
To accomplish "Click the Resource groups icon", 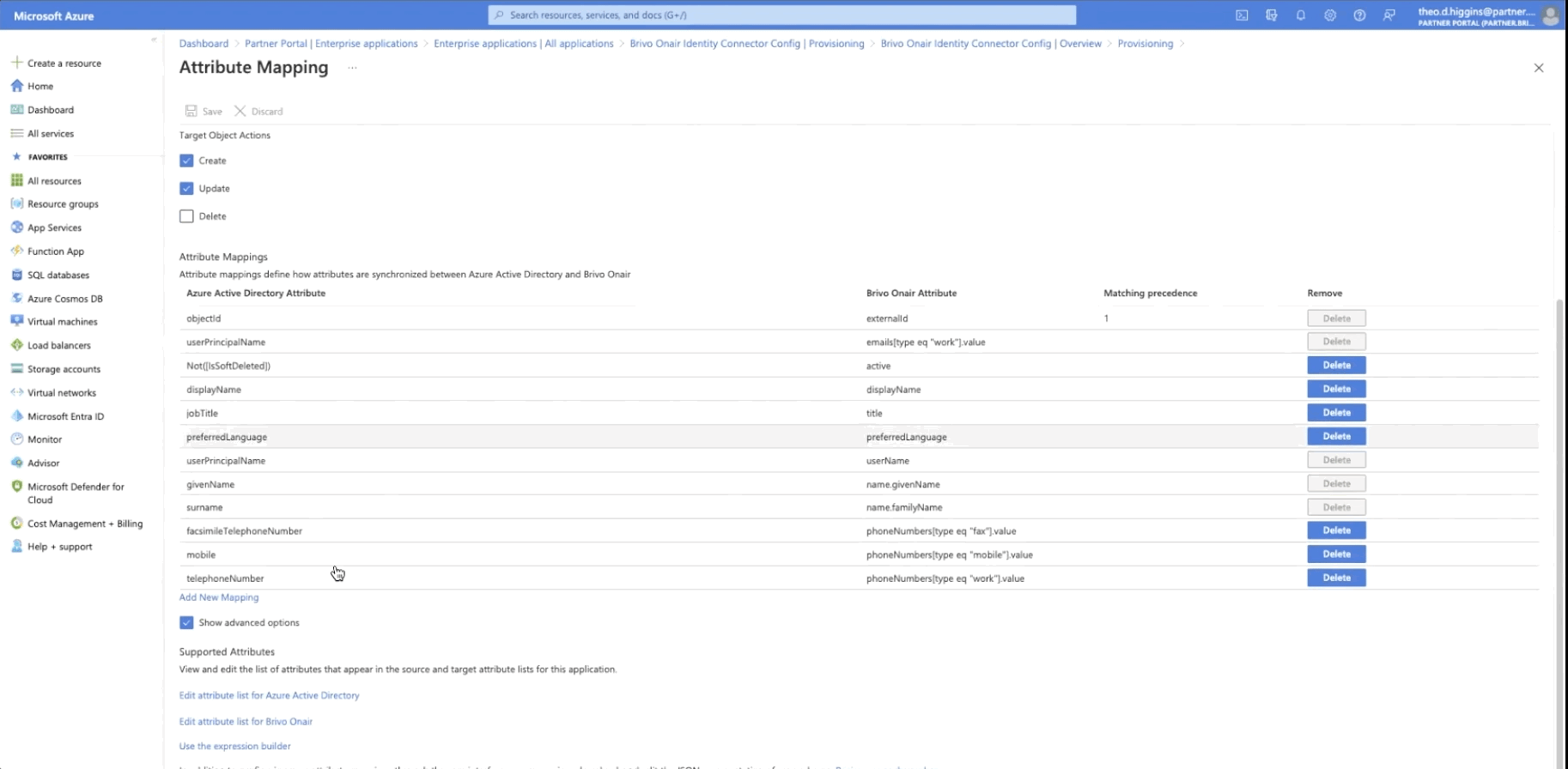I will click(x=16, y=203).
